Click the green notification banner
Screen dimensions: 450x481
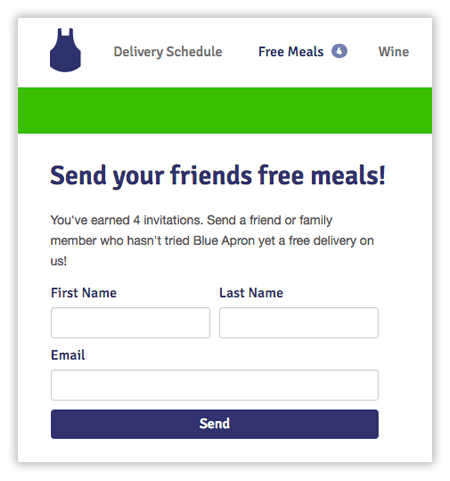(x=225, y=110)
